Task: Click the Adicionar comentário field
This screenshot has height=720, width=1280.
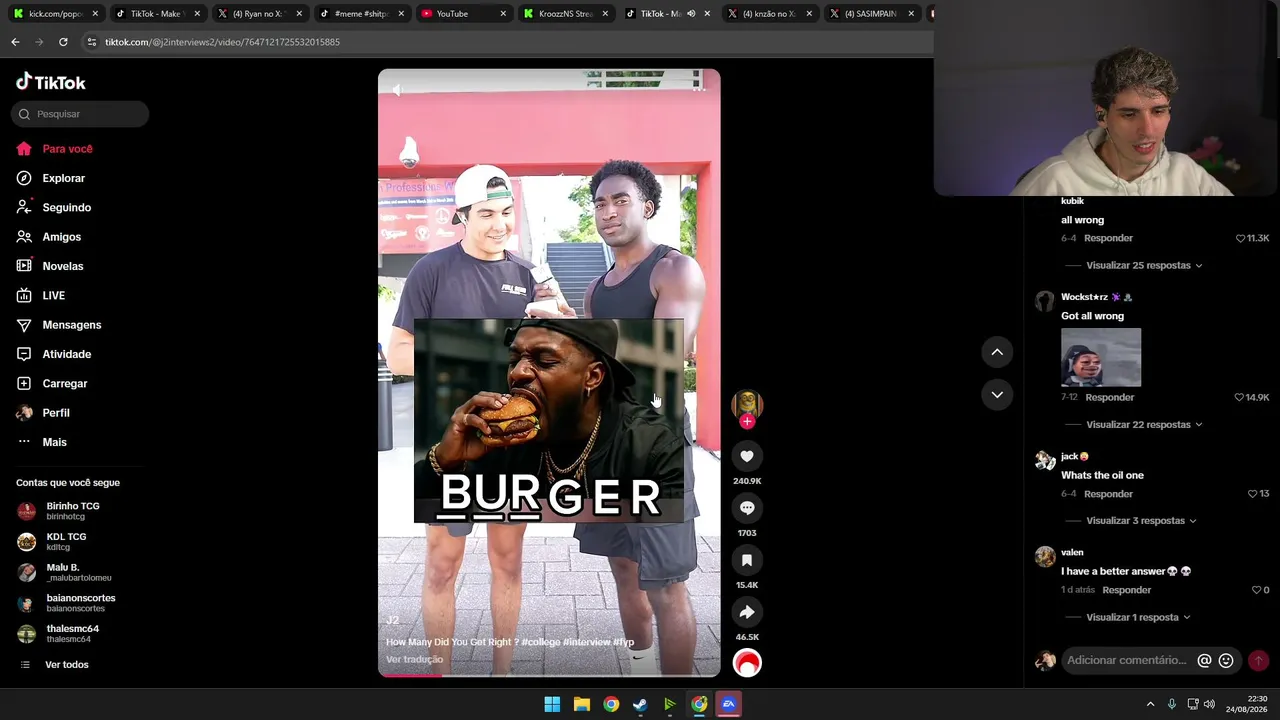Action: (x=1126, y=660)
